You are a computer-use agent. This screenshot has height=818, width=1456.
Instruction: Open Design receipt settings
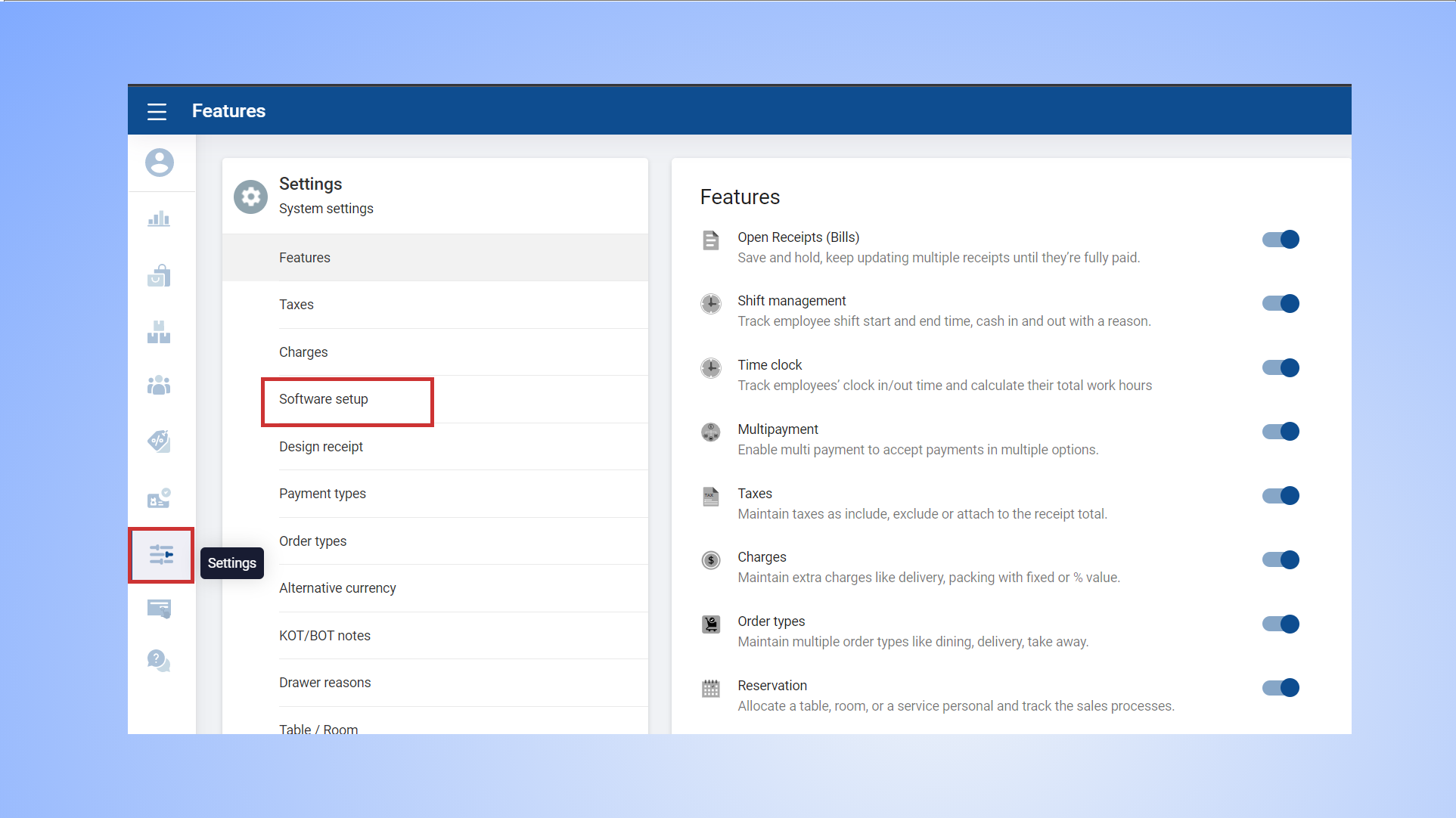coord(321,447)
